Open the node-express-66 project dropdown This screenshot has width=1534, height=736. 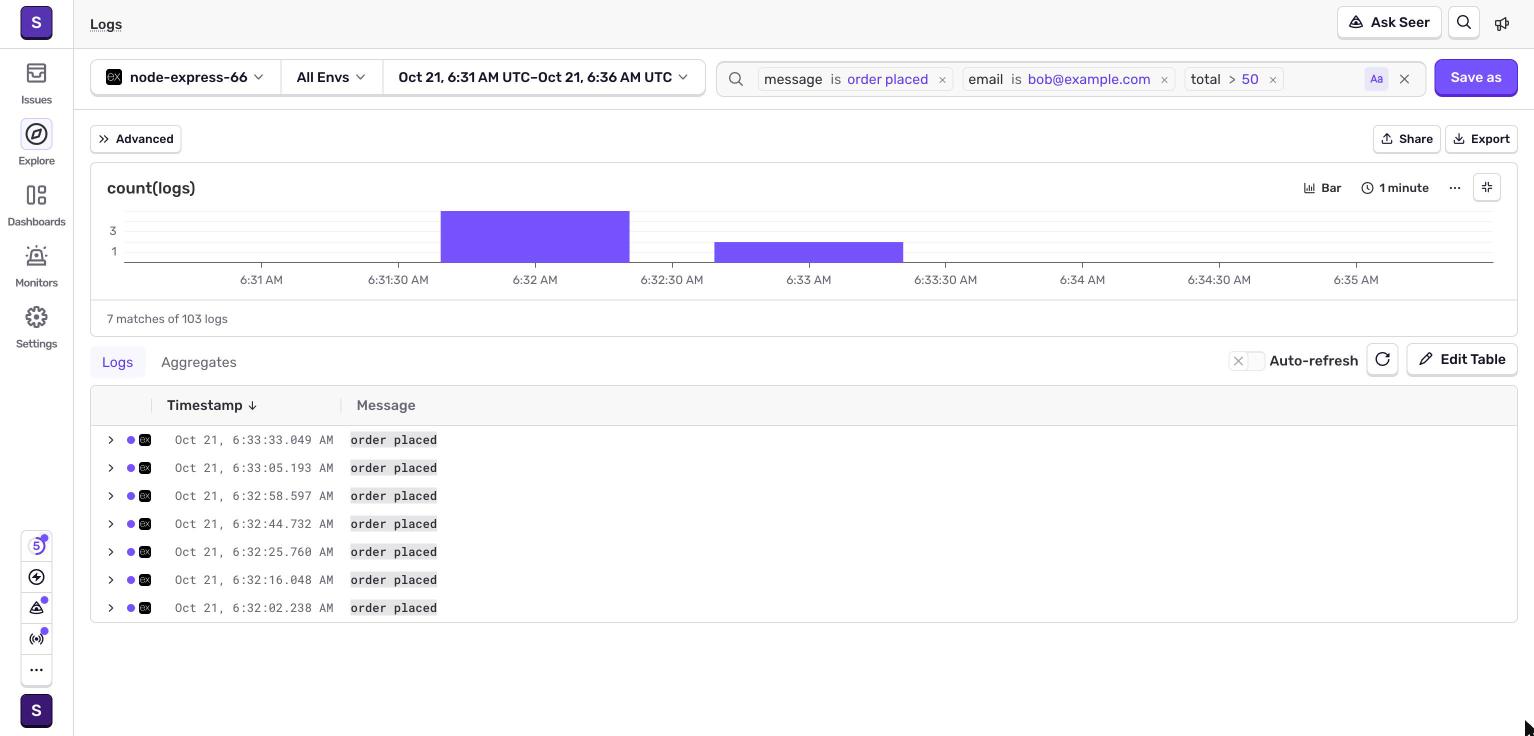(x=186, y=77)
